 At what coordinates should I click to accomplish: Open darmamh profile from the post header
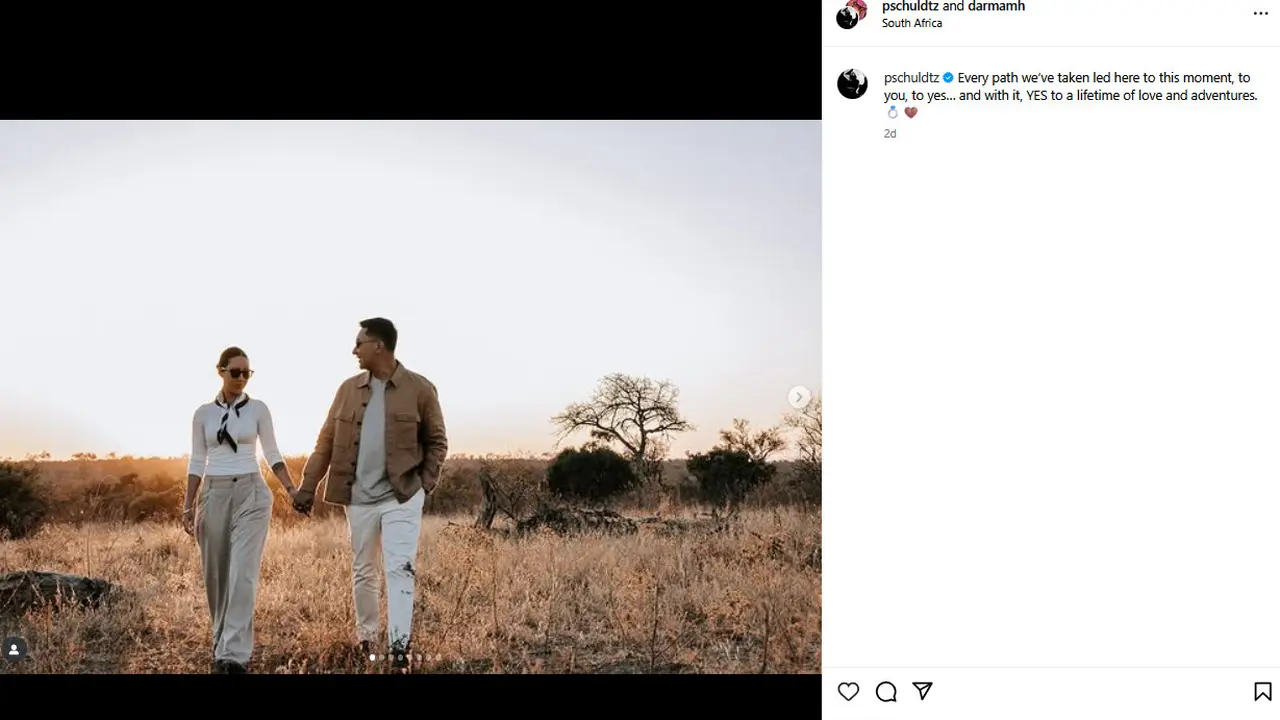[996, 7]
